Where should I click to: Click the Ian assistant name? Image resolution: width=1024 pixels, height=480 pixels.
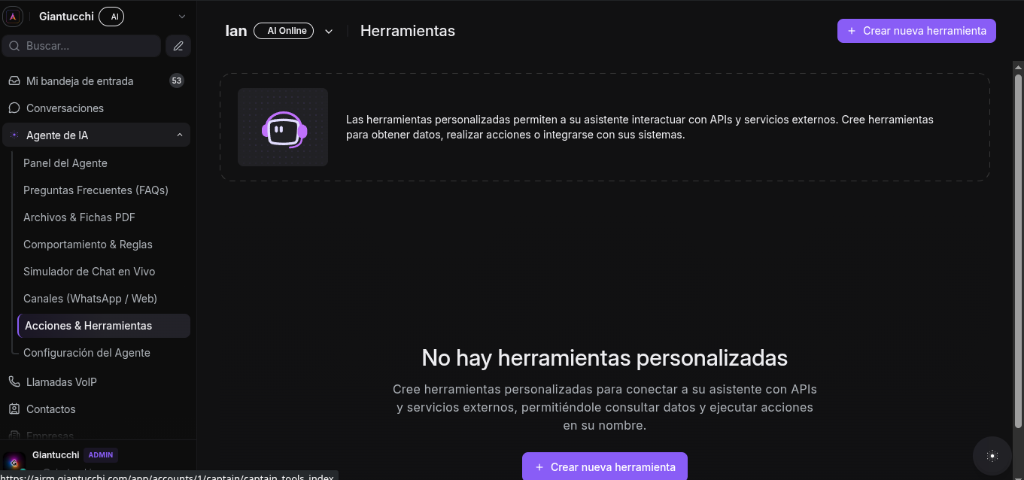(x=236, y=31)
